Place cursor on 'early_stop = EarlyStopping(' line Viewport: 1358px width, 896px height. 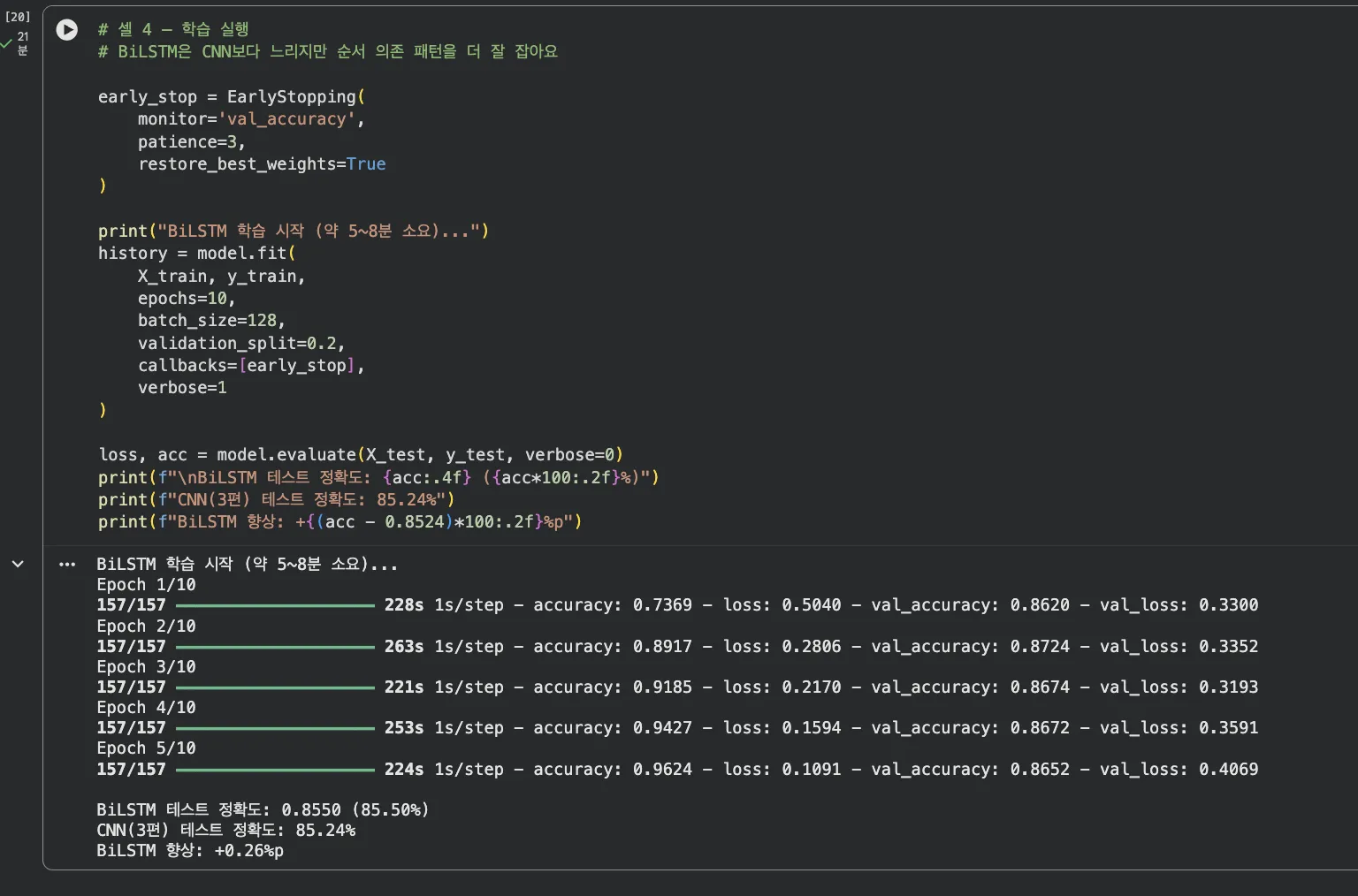(232, 96)
